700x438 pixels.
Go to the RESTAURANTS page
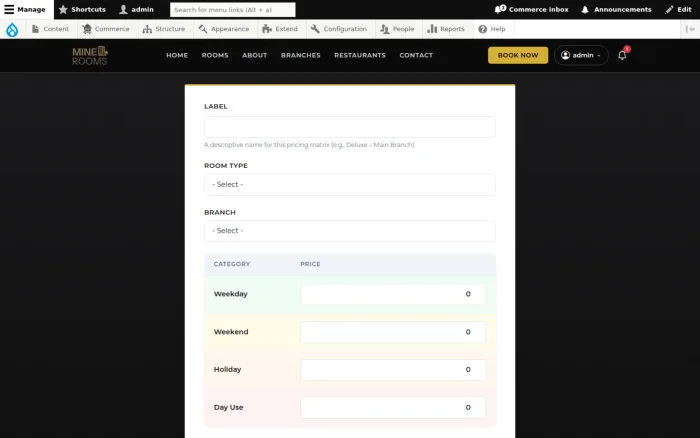(x=360, y=55)
